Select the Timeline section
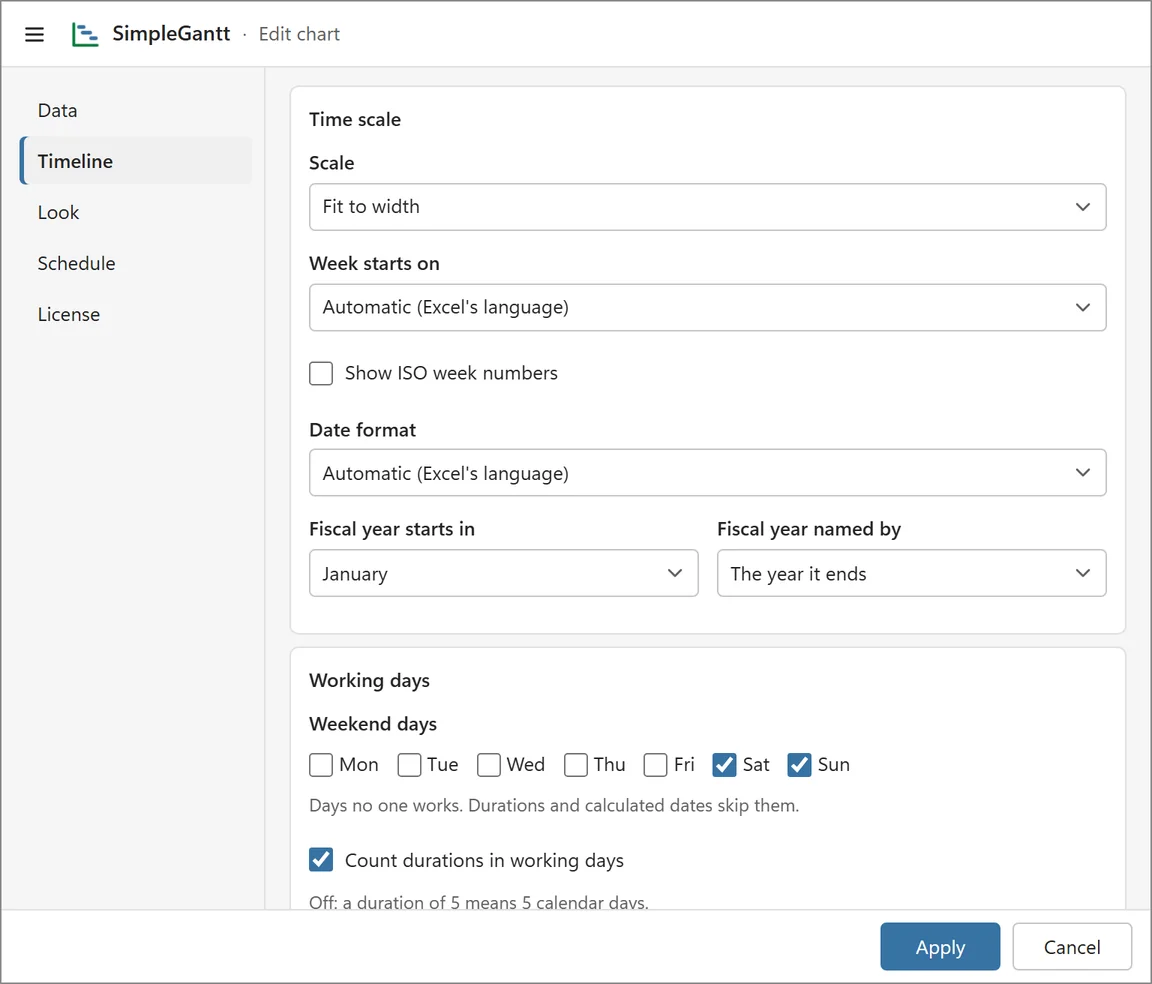The height and width of the screenshot is (984, 1152). [x=136, y=161]
